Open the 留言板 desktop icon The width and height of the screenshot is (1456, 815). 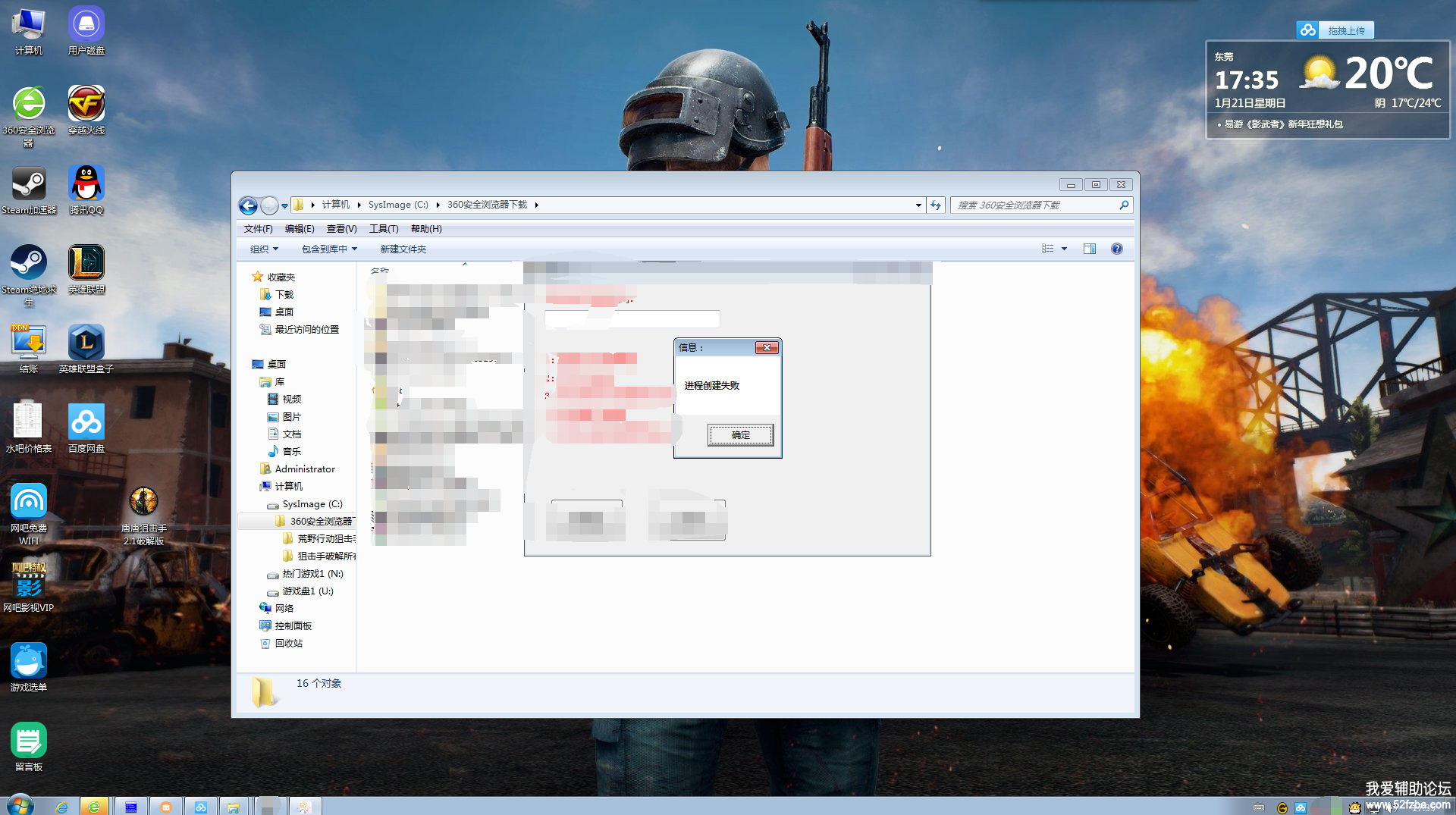(x=29, y=748)
